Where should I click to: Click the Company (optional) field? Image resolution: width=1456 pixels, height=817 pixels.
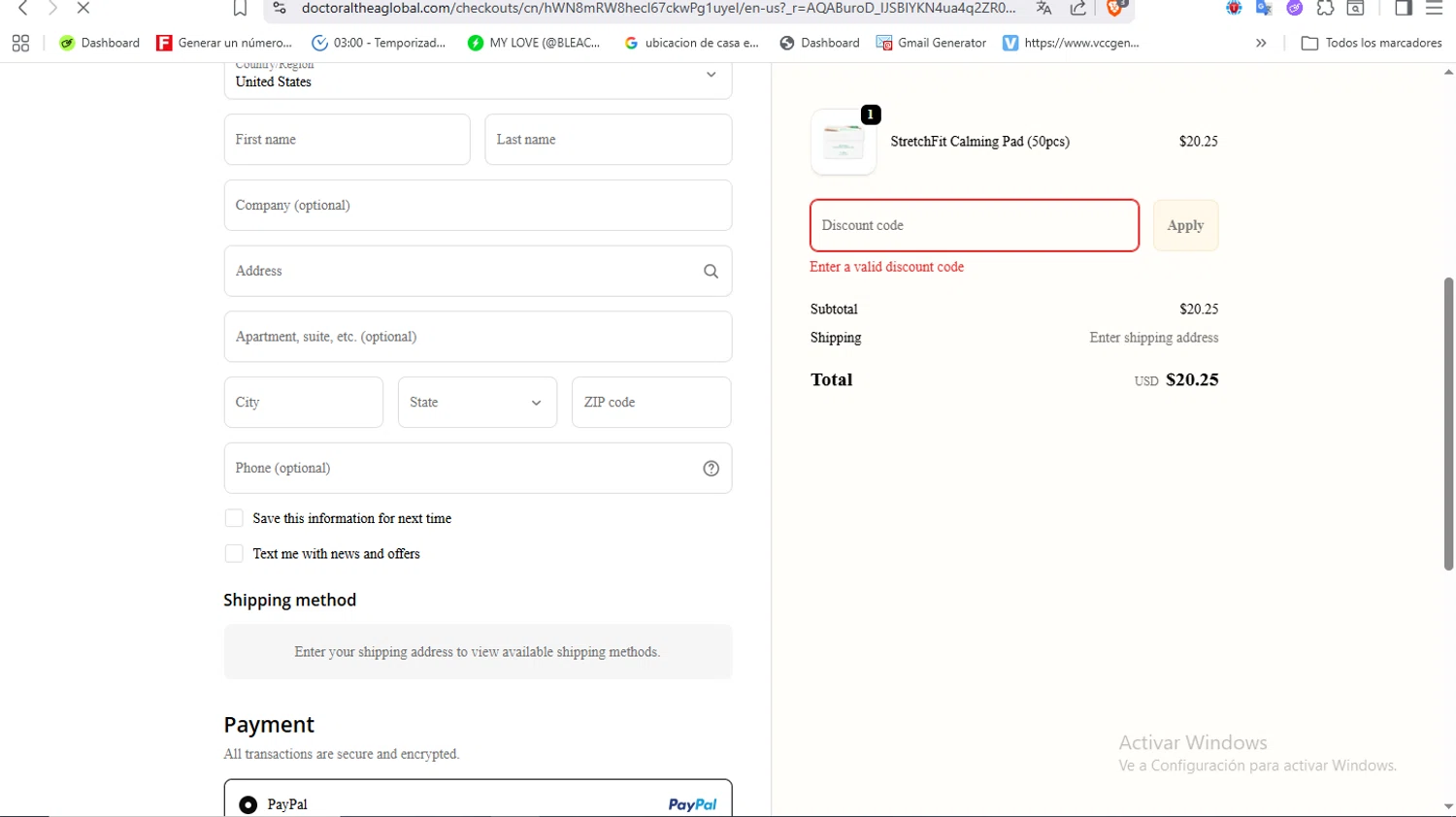(x=478, y=206)
